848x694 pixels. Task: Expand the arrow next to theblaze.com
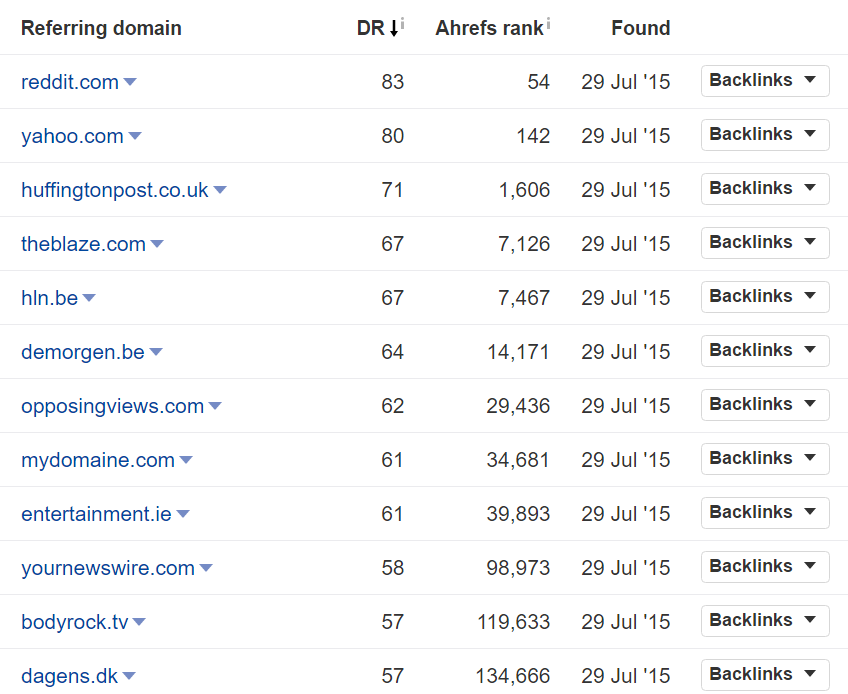click(x=157, y=244)
